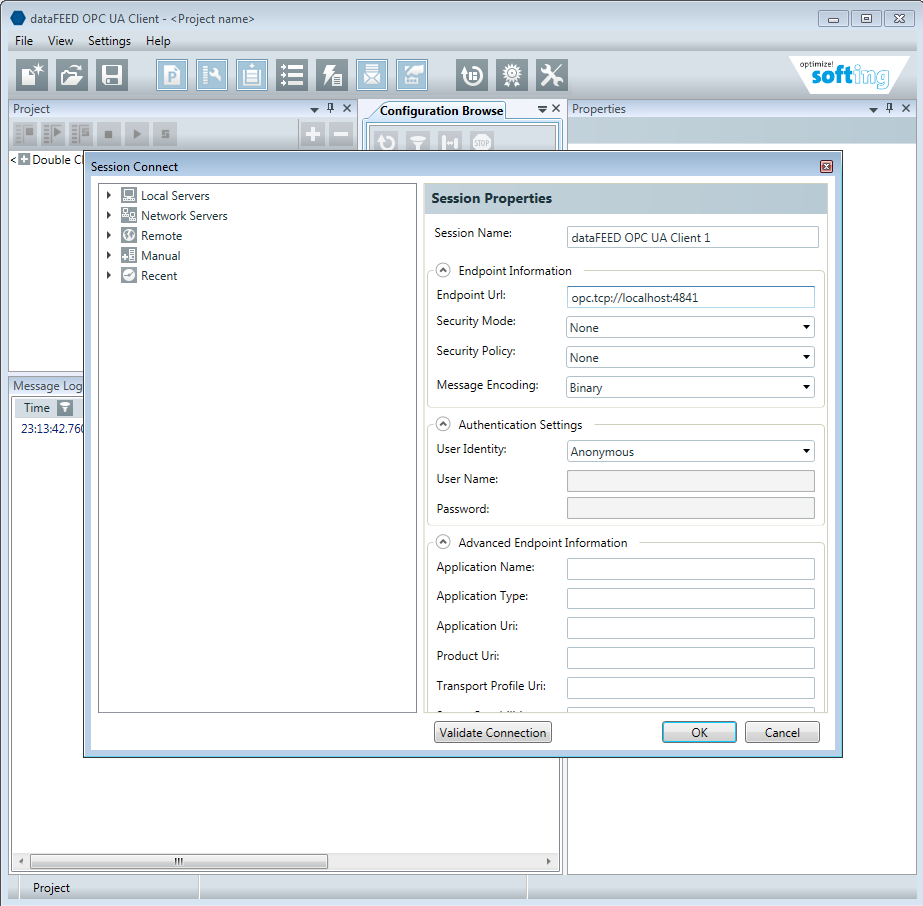Collapse the Endpoint Information section
This screenshot has width=923, height=906.
click(x=443, y=270)
